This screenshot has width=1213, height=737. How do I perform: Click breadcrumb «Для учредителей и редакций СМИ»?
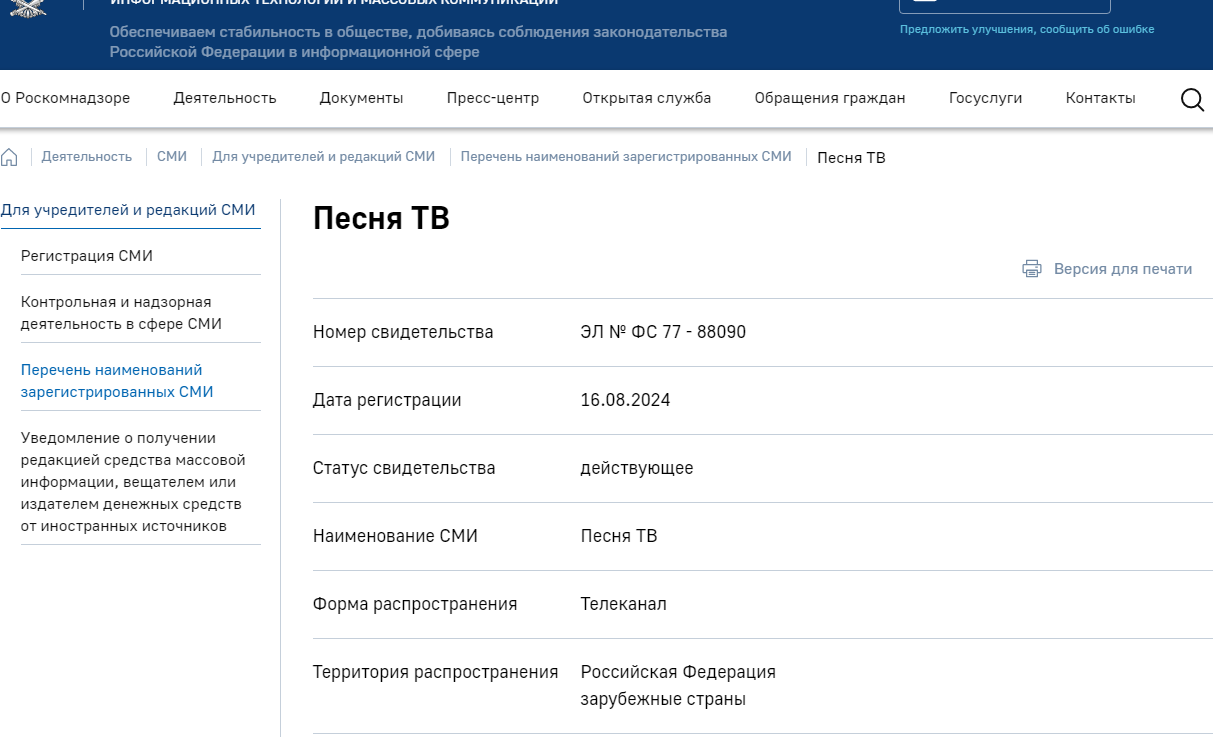(324, 157)
